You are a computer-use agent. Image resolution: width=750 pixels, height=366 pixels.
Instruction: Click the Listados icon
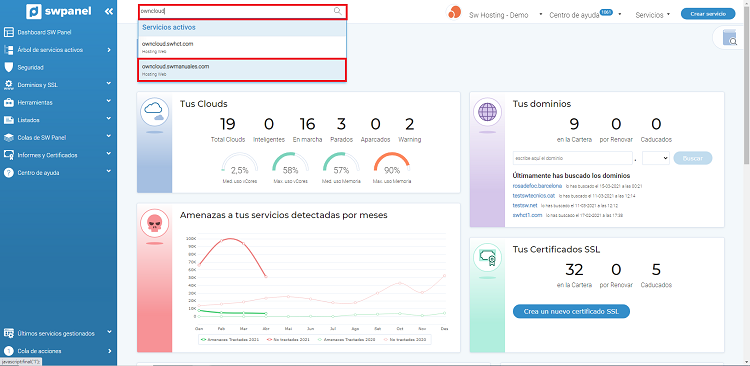(8, 120)
